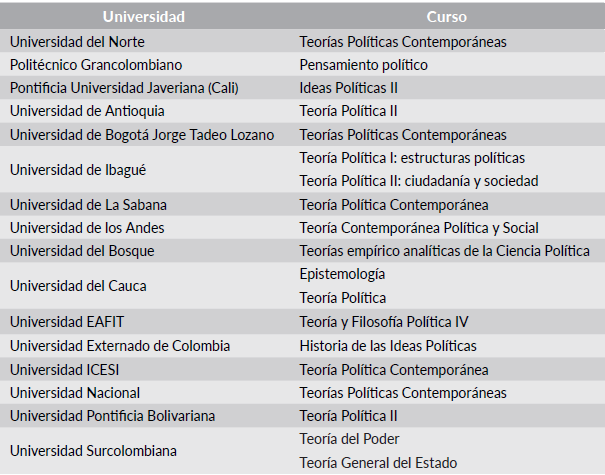
Task: Select the Pensamiento político course
Action: [363, 65]
